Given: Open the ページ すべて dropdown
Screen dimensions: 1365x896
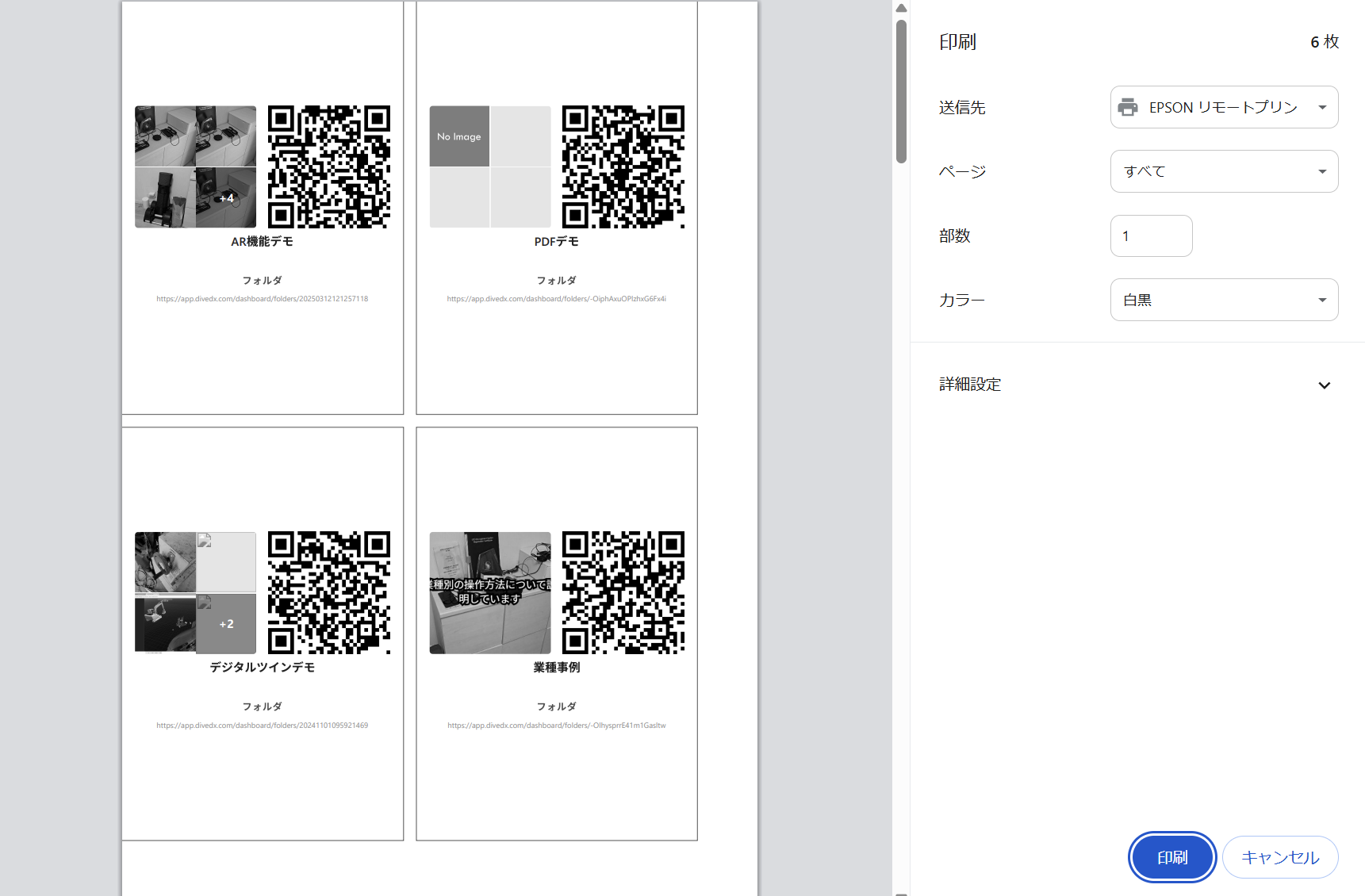Looking at the screenshot, I should click(1224, 171).
